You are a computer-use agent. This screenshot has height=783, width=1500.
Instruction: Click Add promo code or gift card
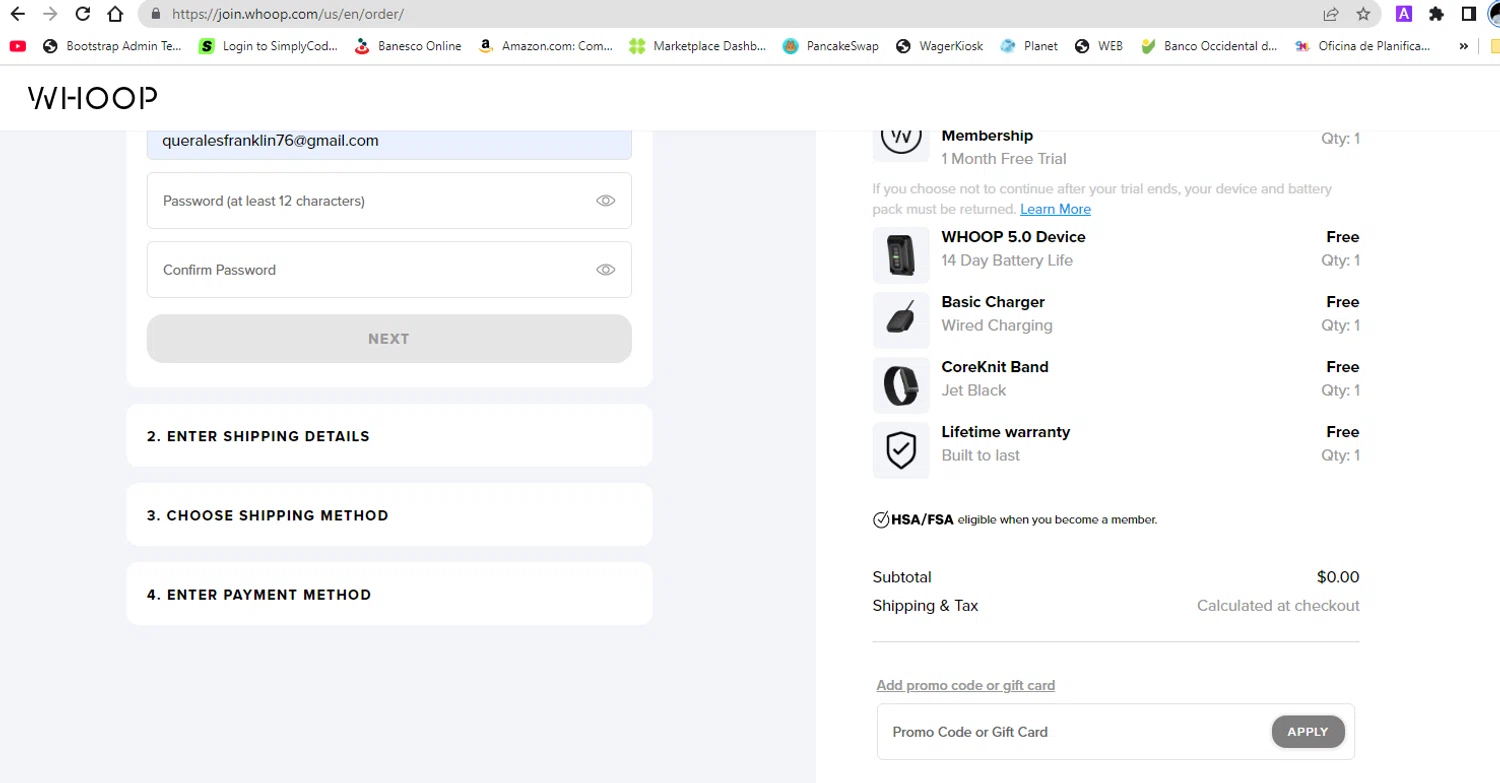pyautogui.click(x=966, y=685)
